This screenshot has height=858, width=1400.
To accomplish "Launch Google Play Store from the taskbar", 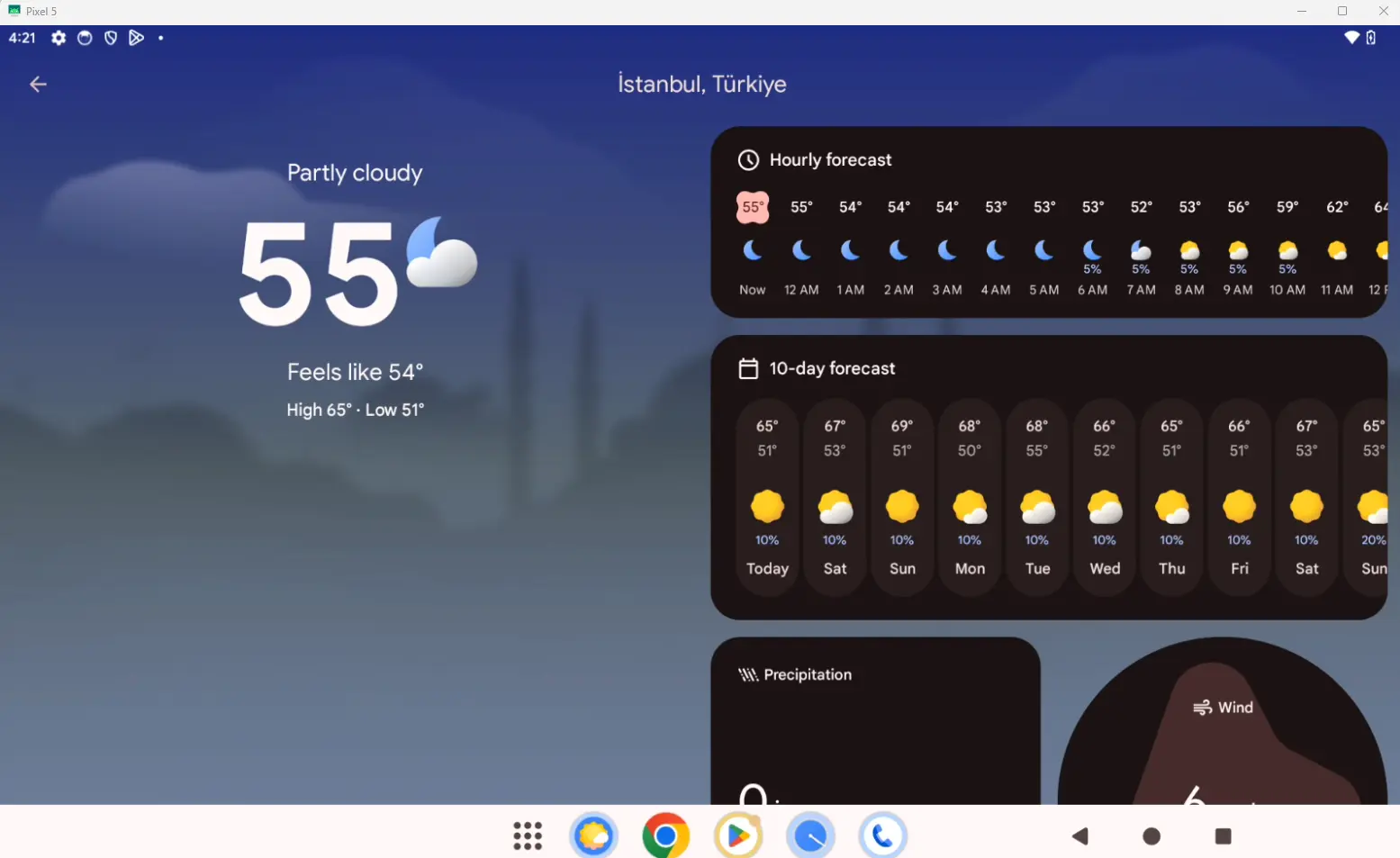I will 738,835.
